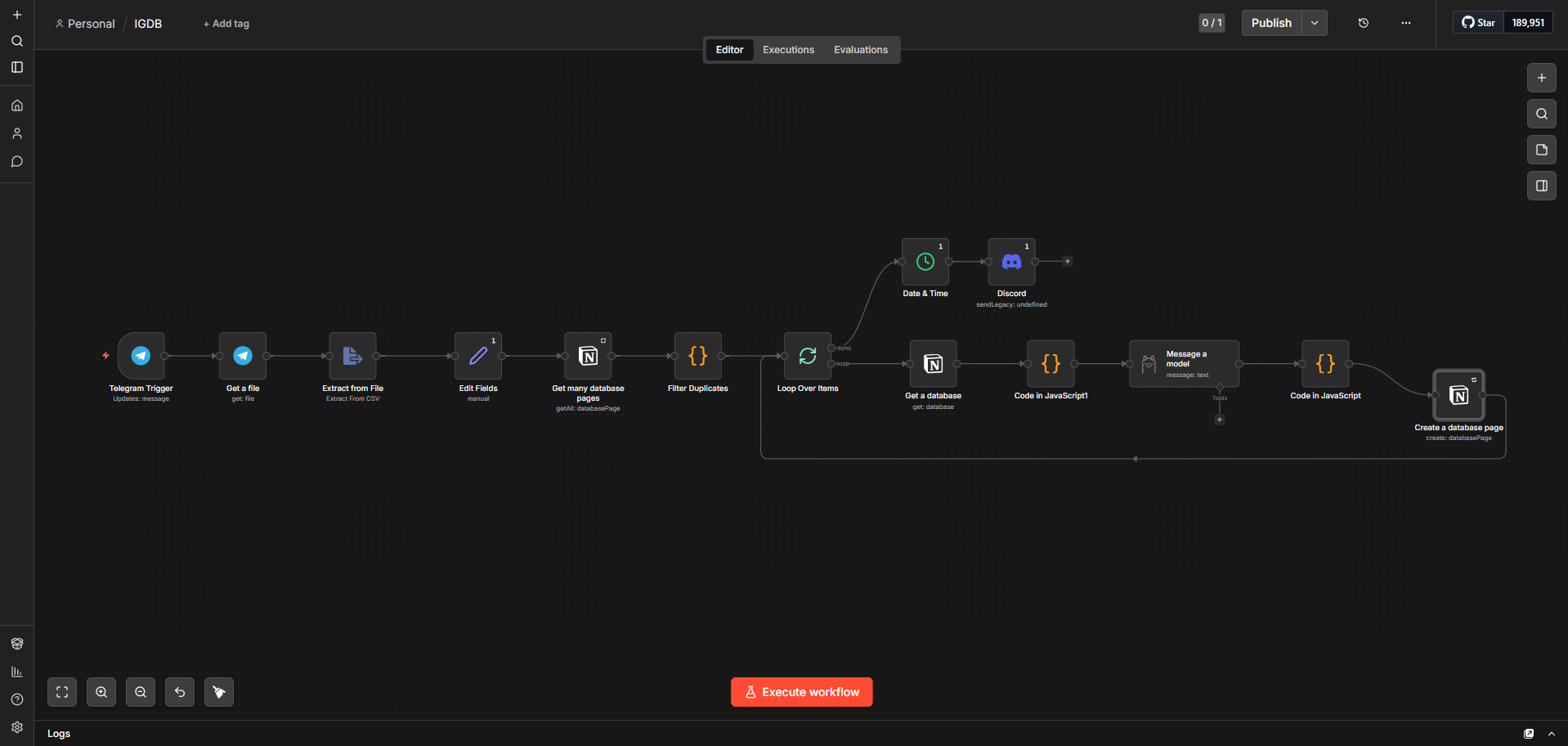Open the Code in JavaScript1 node
The width and height of the screenshot is (1568, 746).
[1051, 364]
